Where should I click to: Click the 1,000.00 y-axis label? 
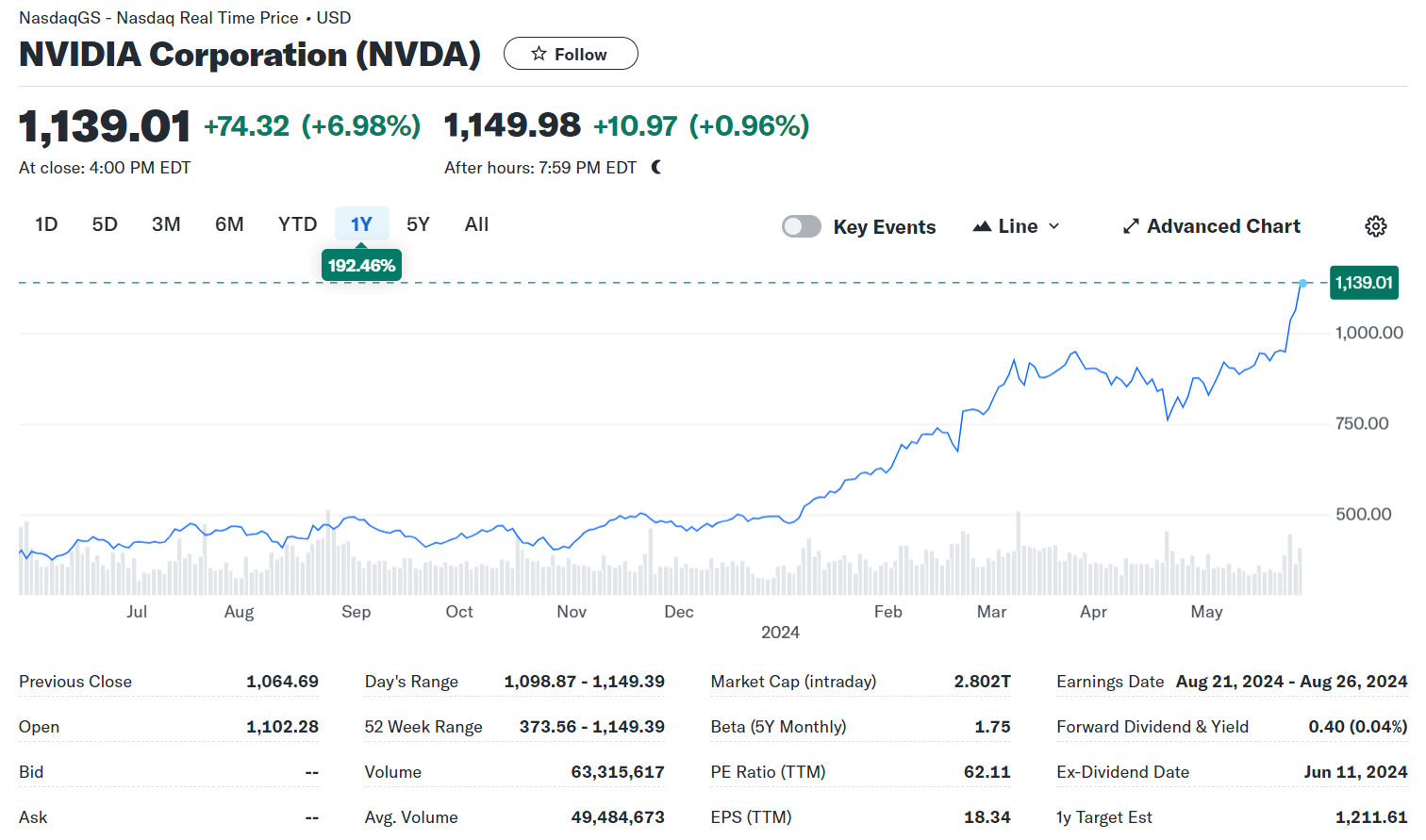click(x=1369, y=333)
